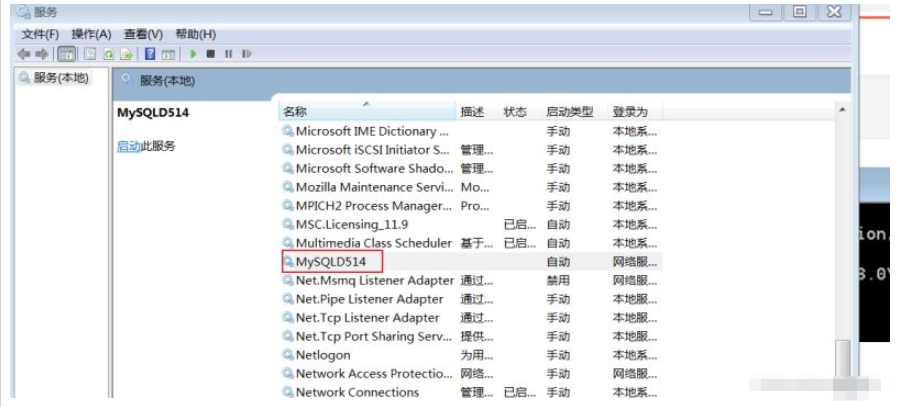Click the green Start Service play icon

(193, 54)
